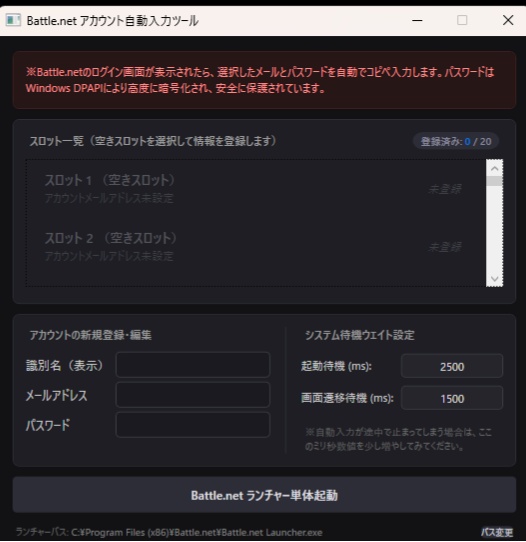This screenshot has height=542, width=526.
Task: Focus the 識別名（表示） input field
Action: coord(193,365)
